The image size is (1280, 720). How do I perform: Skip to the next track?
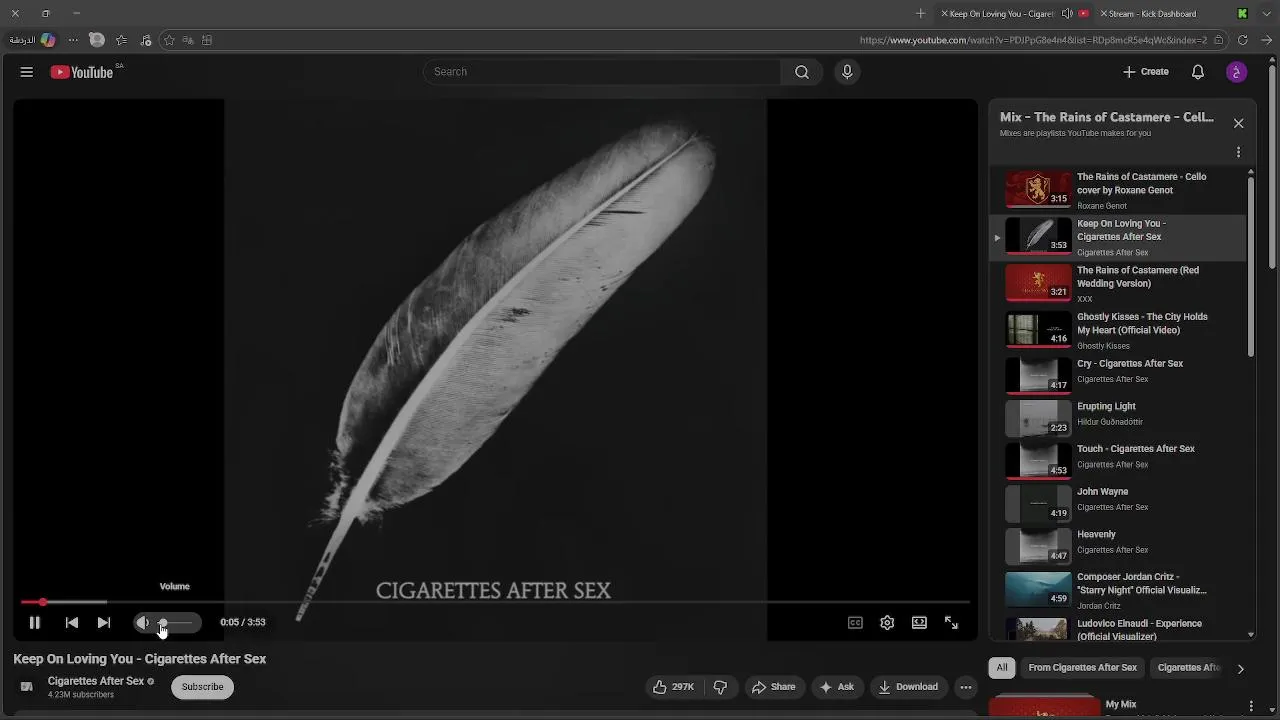point(104,622)
